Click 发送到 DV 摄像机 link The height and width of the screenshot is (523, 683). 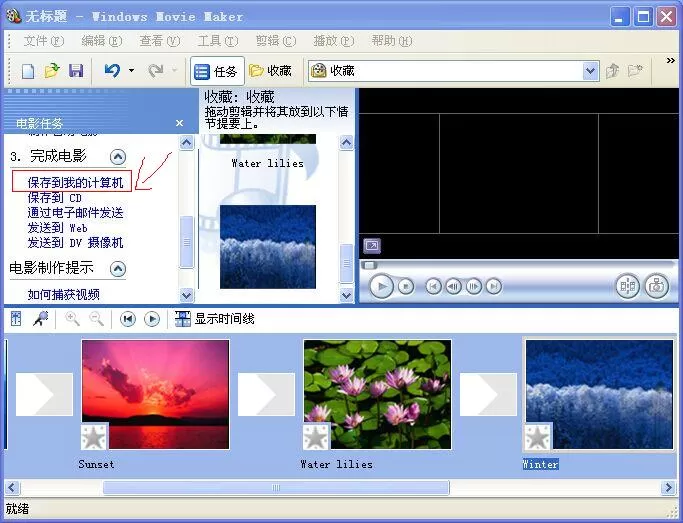tap(75, 243)
